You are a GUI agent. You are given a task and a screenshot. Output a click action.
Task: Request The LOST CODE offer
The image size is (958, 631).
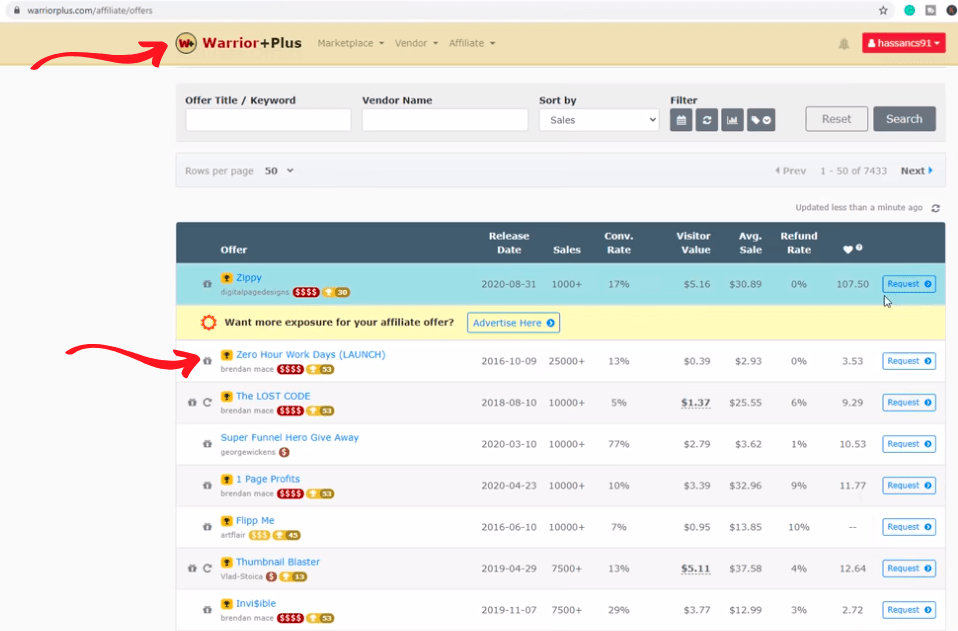point(909,403)
